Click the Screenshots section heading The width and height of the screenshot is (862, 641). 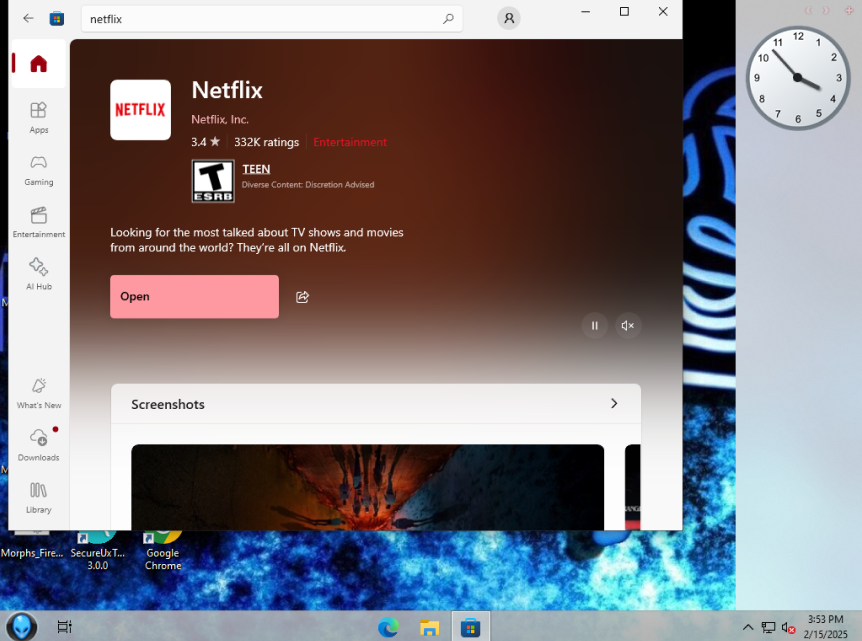coord(168,404)
